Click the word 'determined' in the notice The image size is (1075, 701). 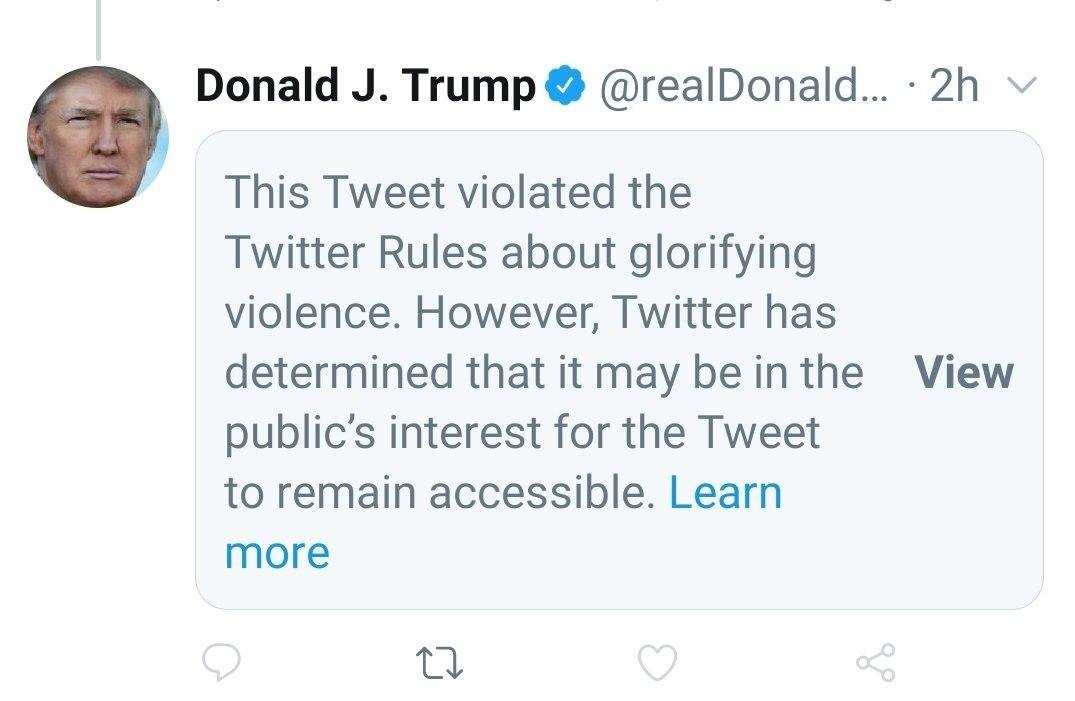tap(338, 373)
